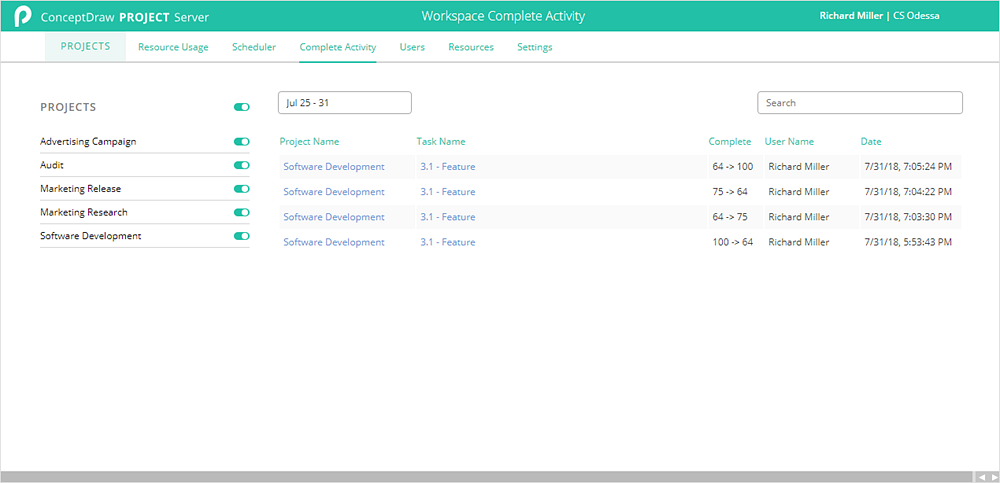Sort by the Date column header

click(871, 142)
